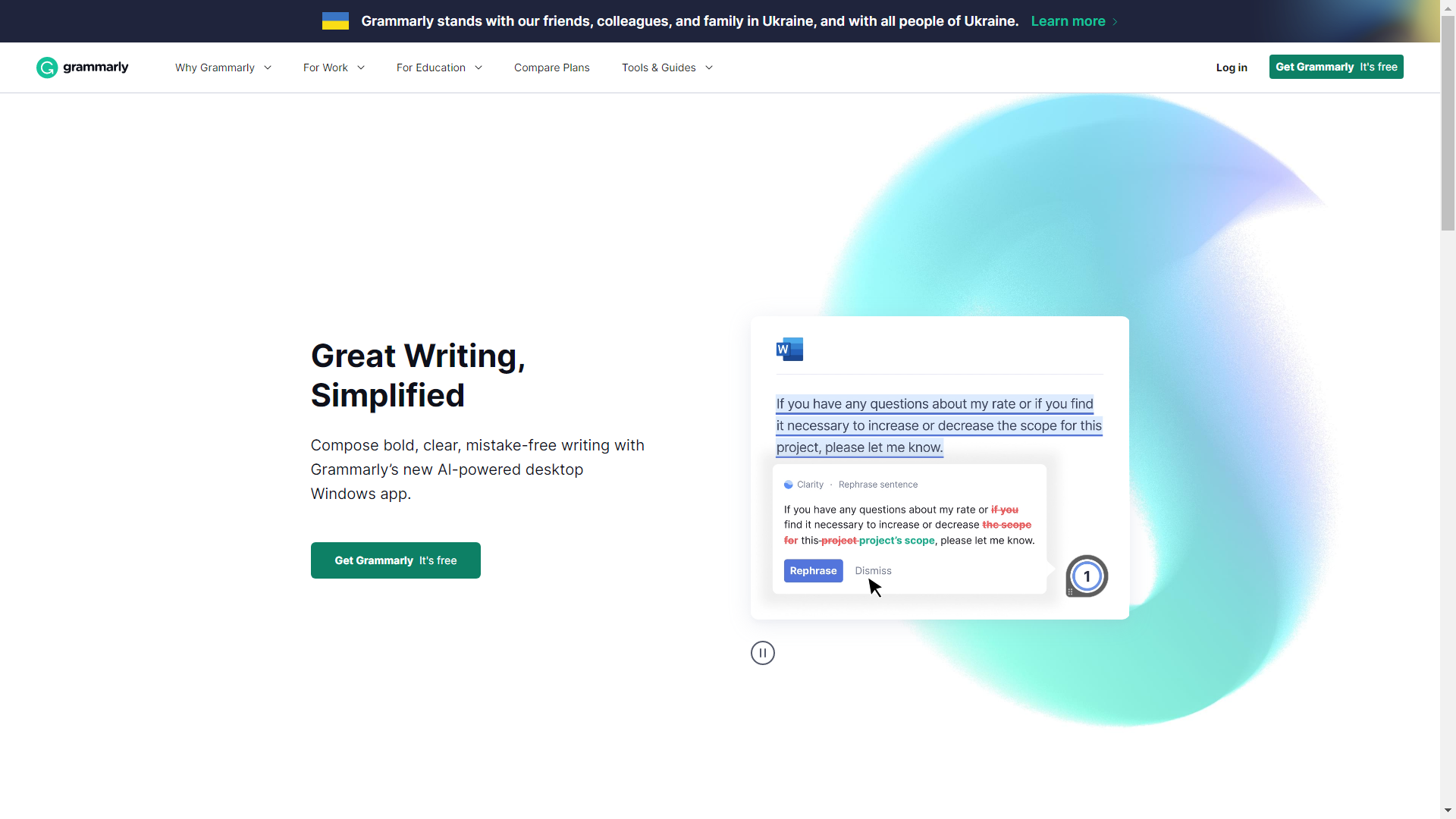Click Get Grammarly It's free button
Image resolution: width=1456 pixels, height=819 pixels.
1337,67
